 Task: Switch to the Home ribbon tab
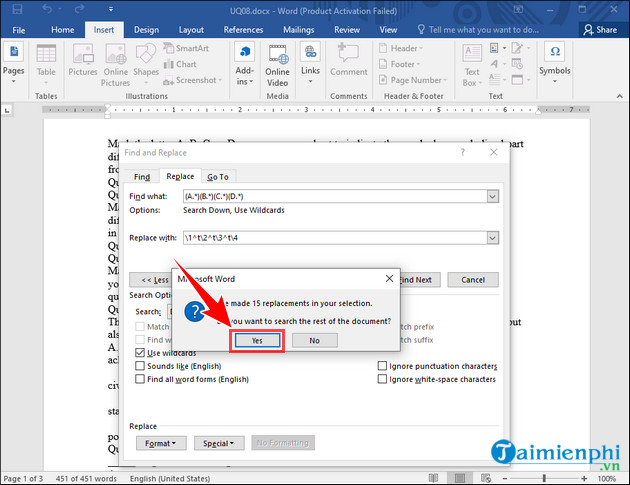pos(63,30)
